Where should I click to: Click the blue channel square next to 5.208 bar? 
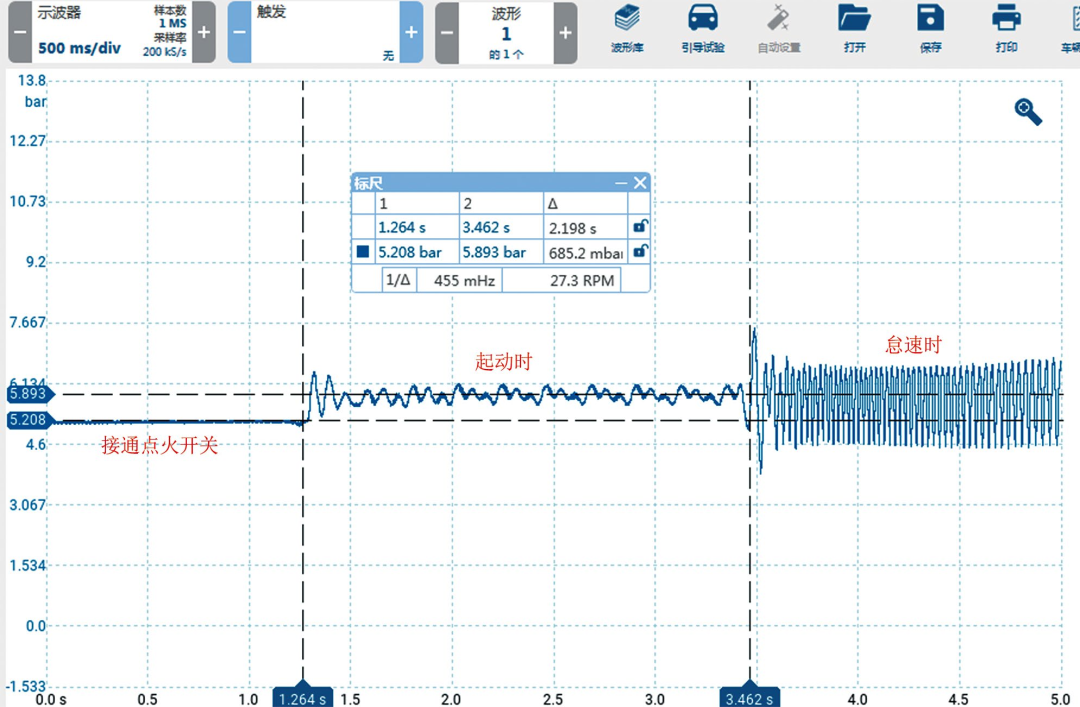click(x=363, y=252)
